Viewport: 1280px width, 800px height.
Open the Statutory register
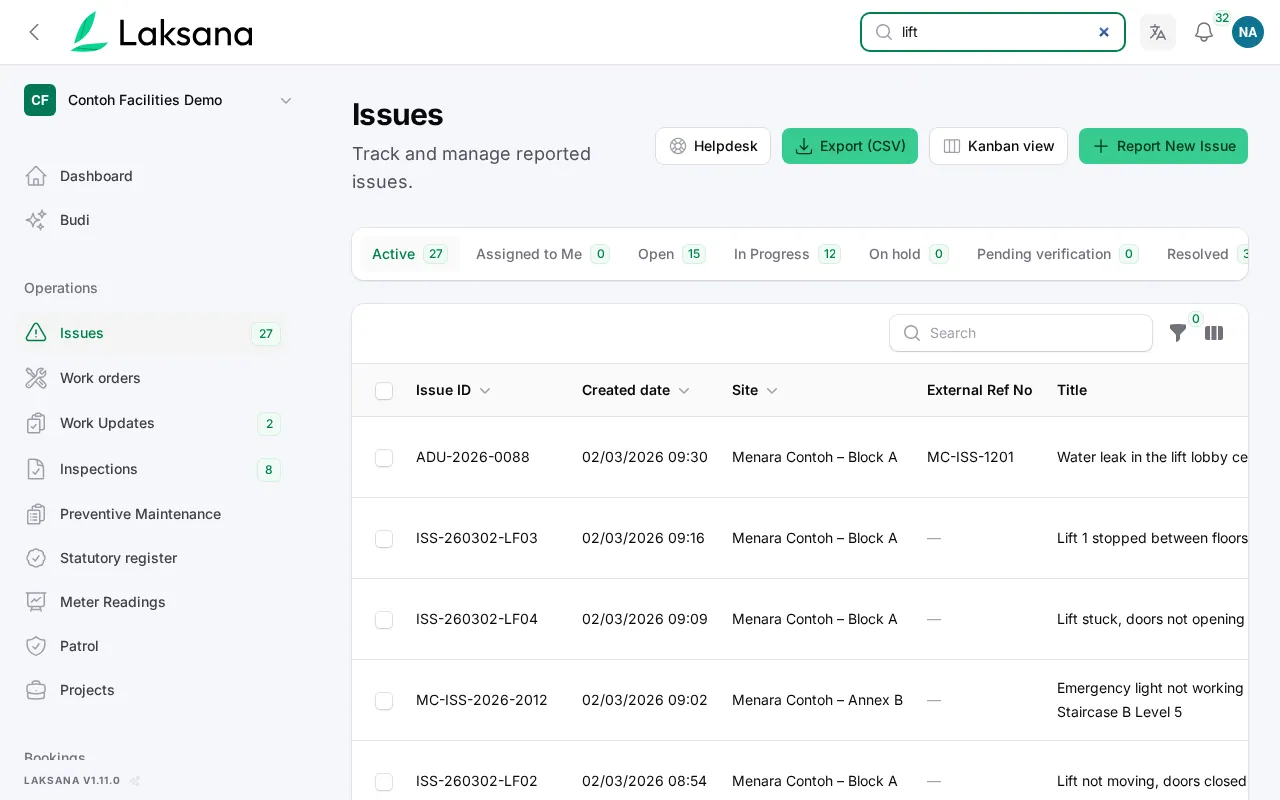pyautogui.click(x=152, y=558)
